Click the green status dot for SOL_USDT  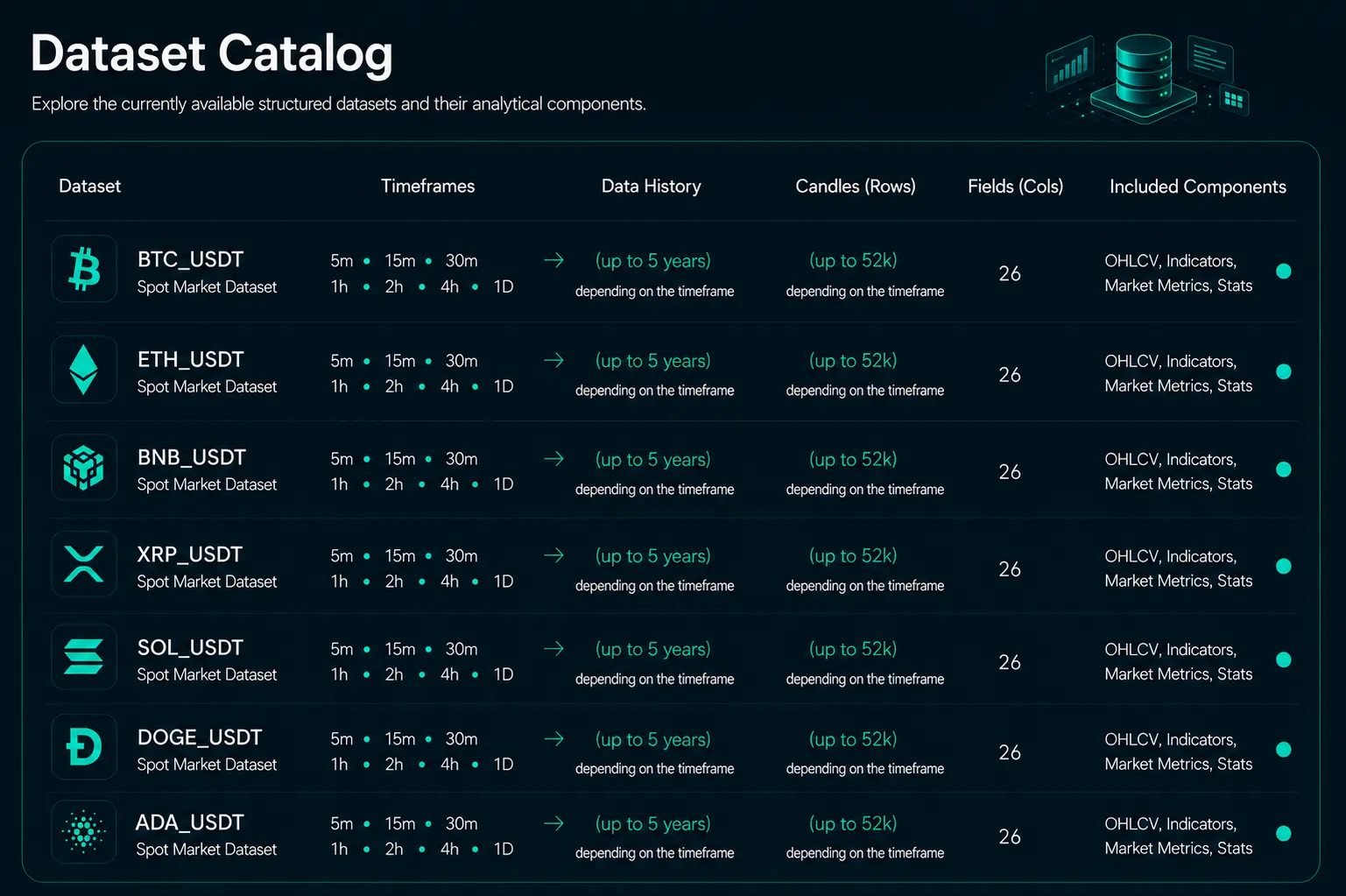tap(1284, 660)
